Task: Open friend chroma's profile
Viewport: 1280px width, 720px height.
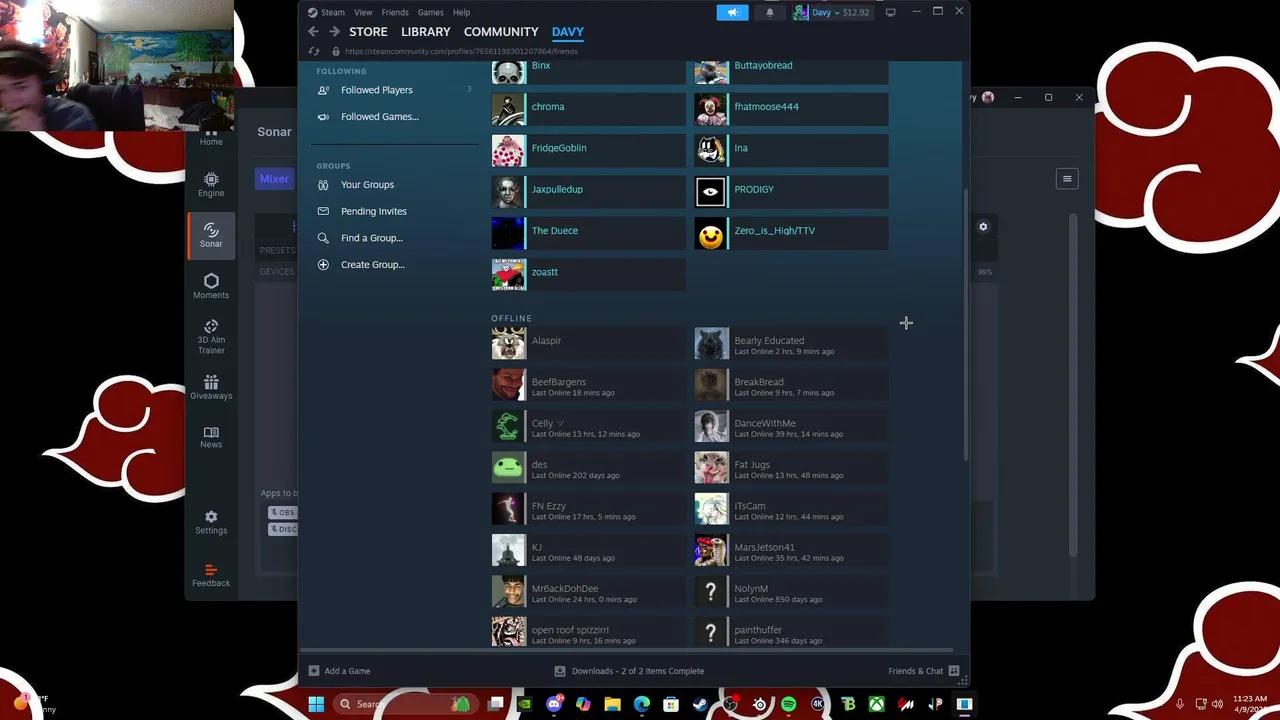Action: pos(588,109)
